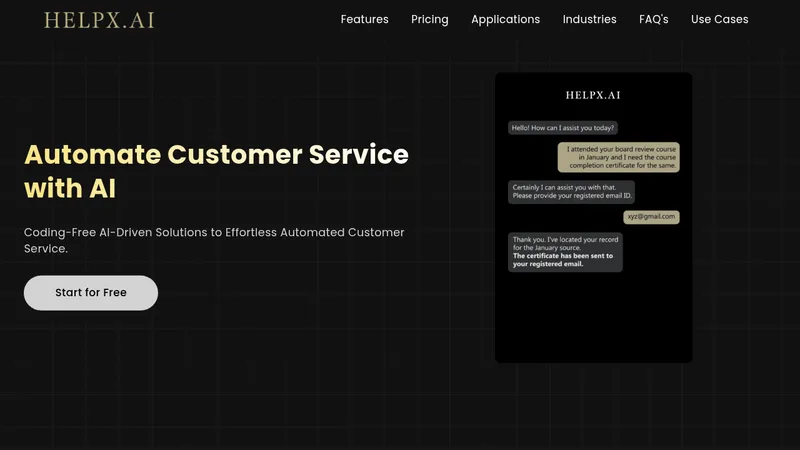The width and height of the screenshot is (800, 450).
Task: Open the Use Cases nav link
Action: [719, 19]
